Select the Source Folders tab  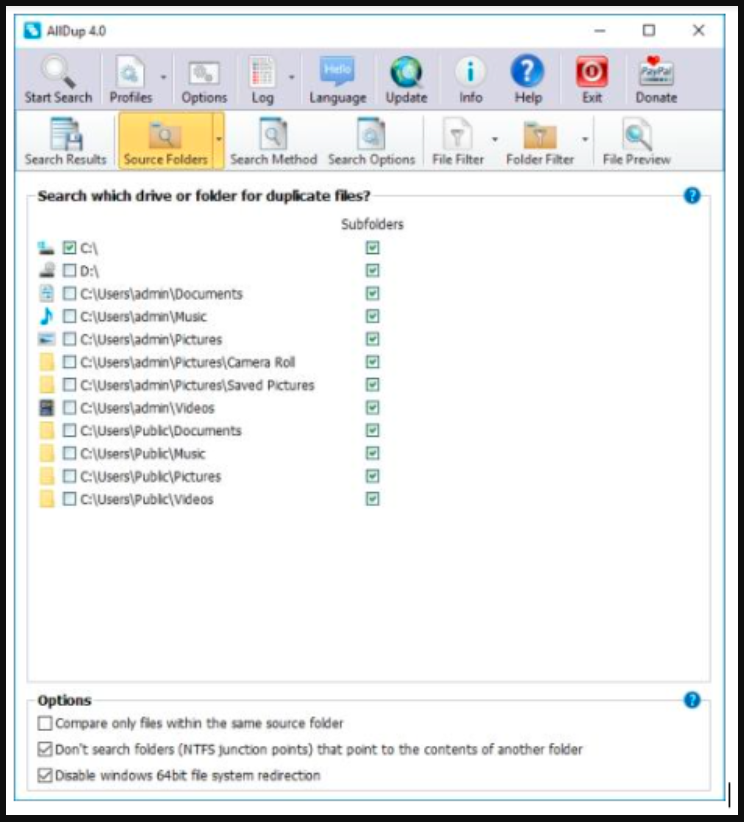[x=166, y=140]
